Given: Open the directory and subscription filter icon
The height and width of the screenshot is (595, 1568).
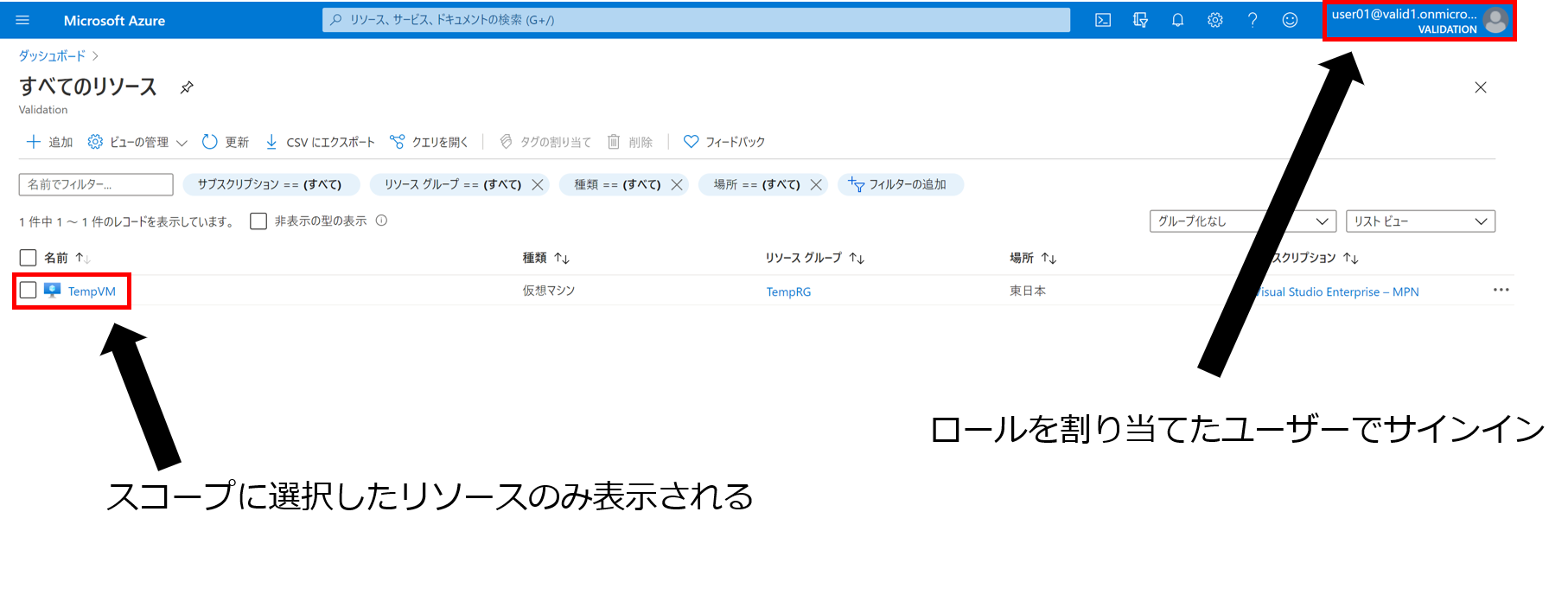Looking at the screenshot, I should 1140,20.
